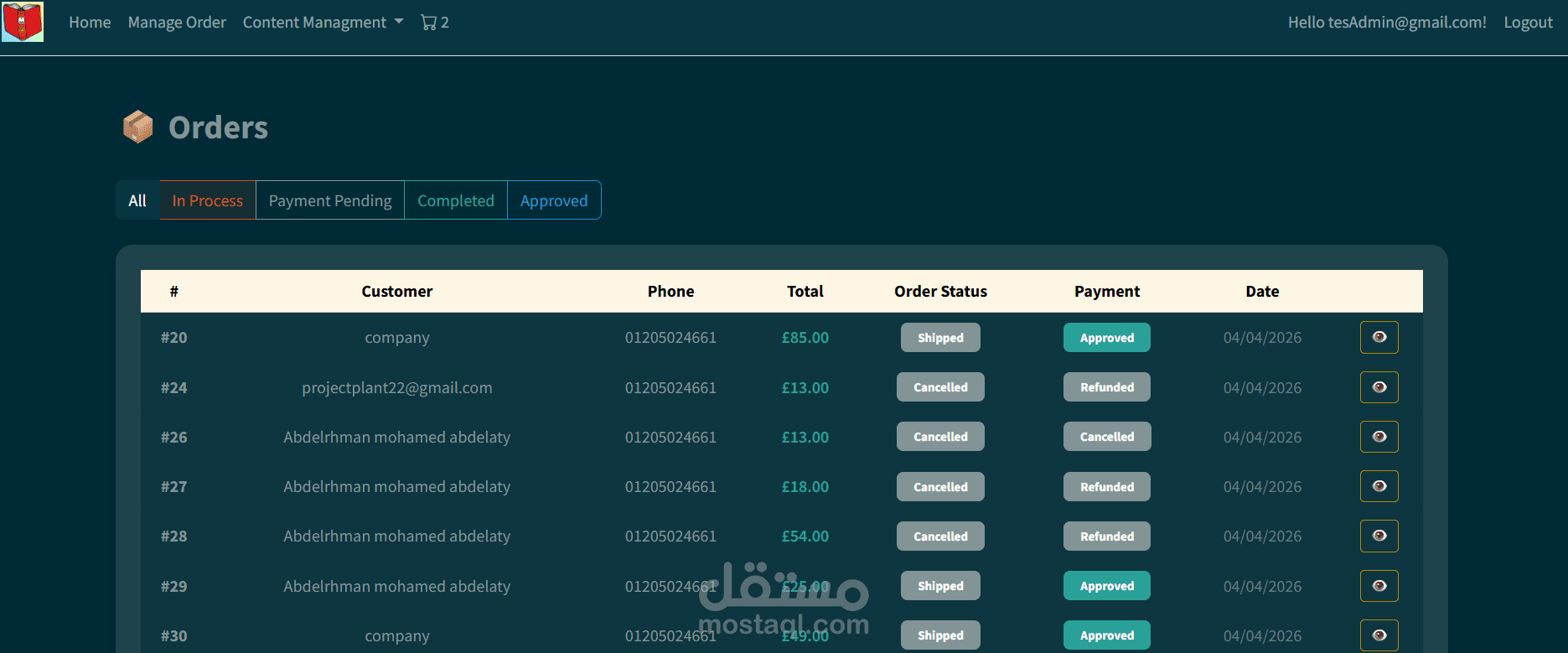Image resolution: width=1568 pixels, height=653 pixels.
Task: Click Approved payment badge of order #29
Action: (x=1107, y=586)
